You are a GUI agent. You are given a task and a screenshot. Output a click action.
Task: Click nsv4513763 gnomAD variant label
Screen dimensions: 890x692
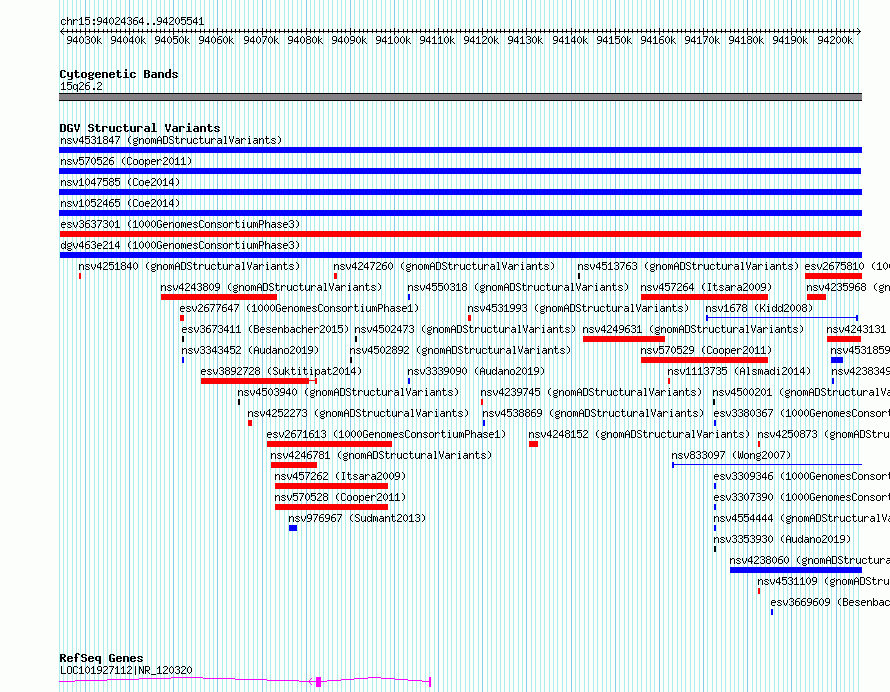[688, 266]
